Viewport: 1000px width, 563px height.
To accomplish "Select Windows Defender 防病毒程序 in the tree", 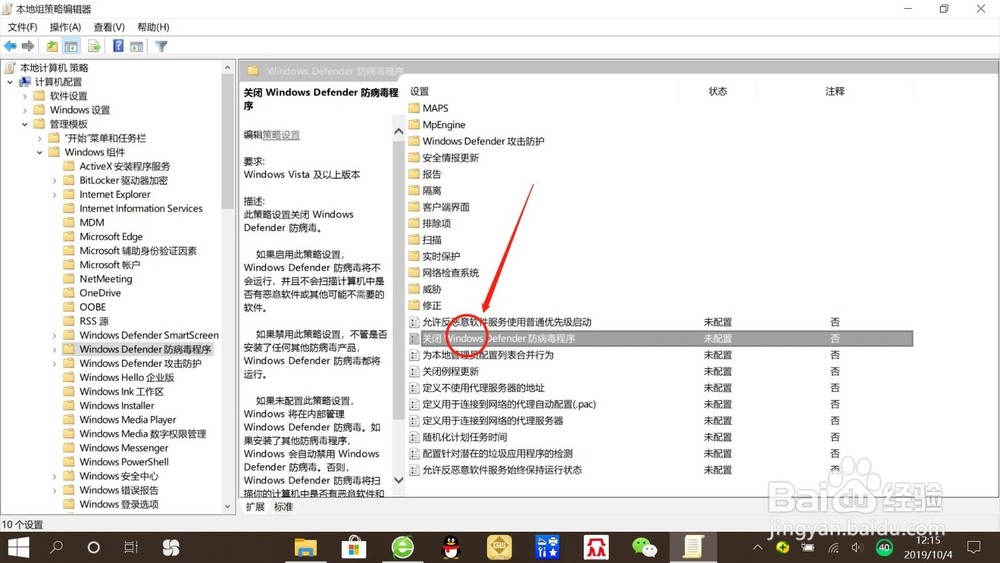I will coord(145,349).
